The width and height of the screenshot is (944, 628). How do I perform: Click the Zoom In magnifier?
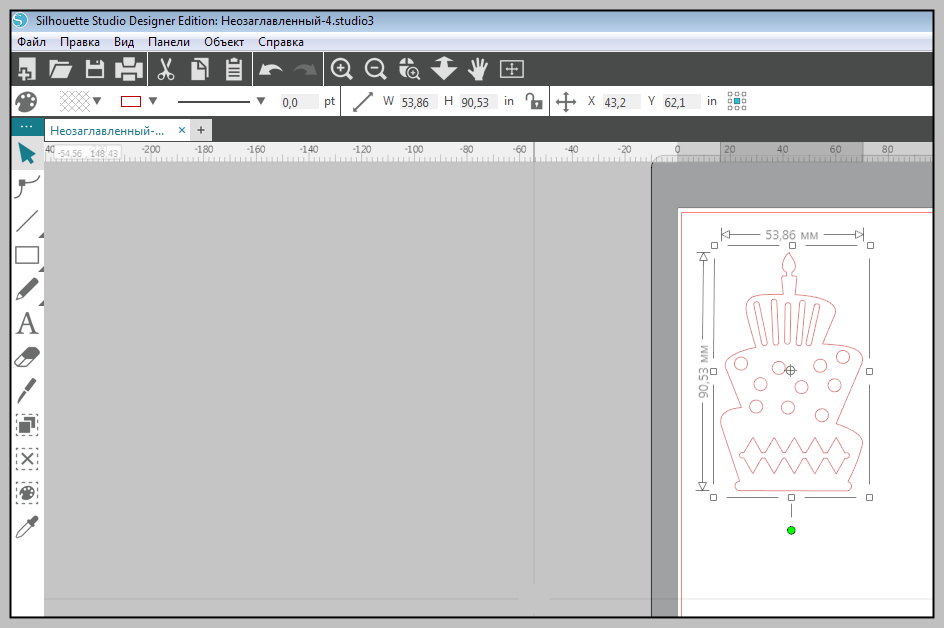click(x=342, y=69)
